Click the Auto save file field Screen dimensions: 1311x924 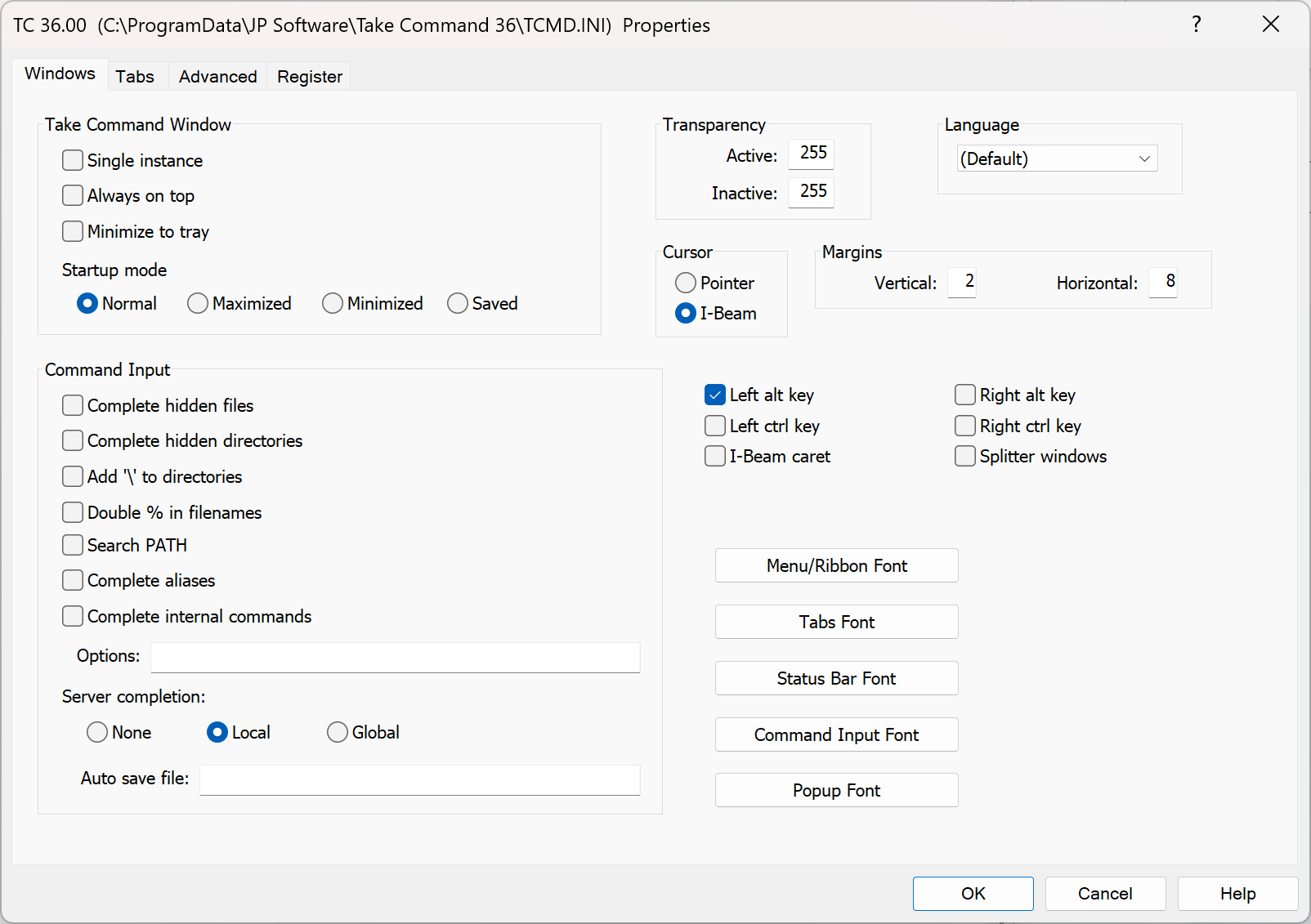[x=420, y=779]
